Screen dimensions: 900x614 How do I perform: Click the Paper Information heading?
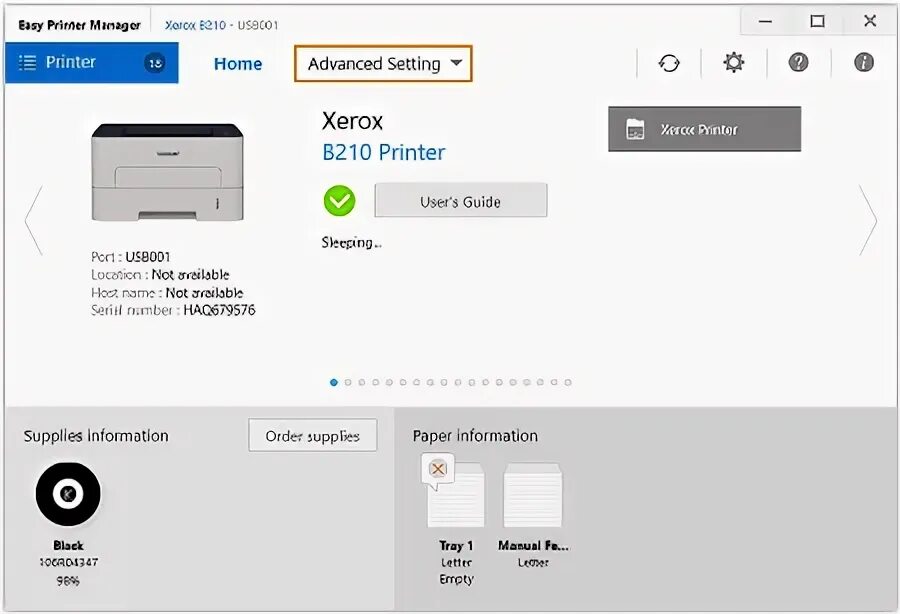pos(475,436)
